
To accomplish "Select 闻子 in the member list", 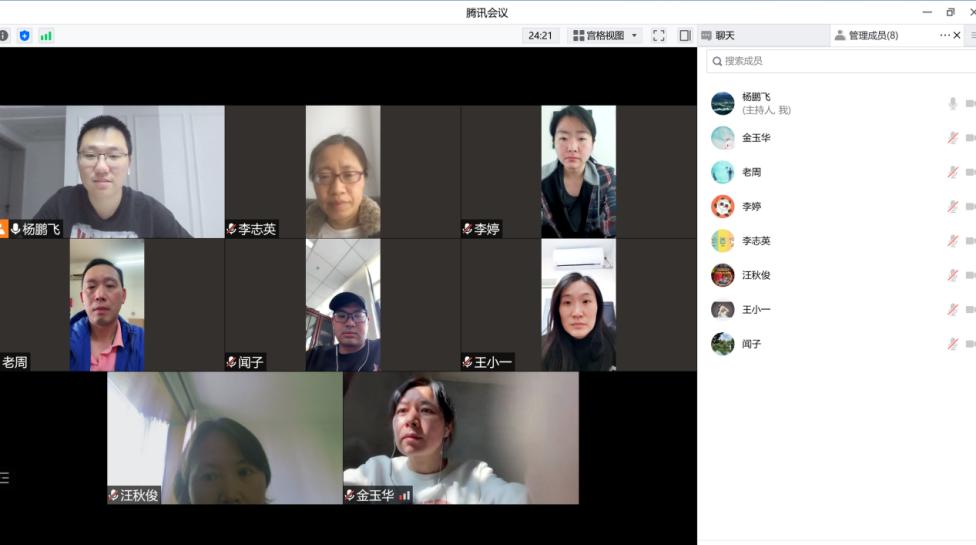I will click(x=751, y=344).
